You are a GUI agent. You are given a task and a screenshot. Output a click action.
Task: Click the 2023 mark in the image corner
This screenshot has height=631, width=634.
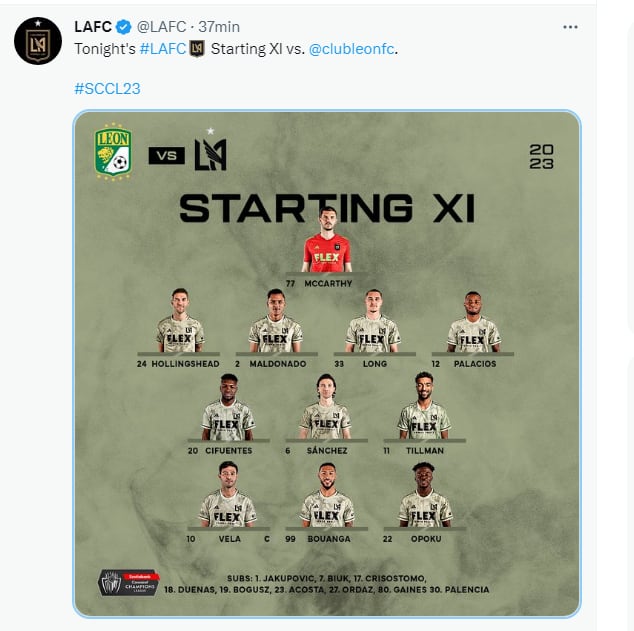541,157
